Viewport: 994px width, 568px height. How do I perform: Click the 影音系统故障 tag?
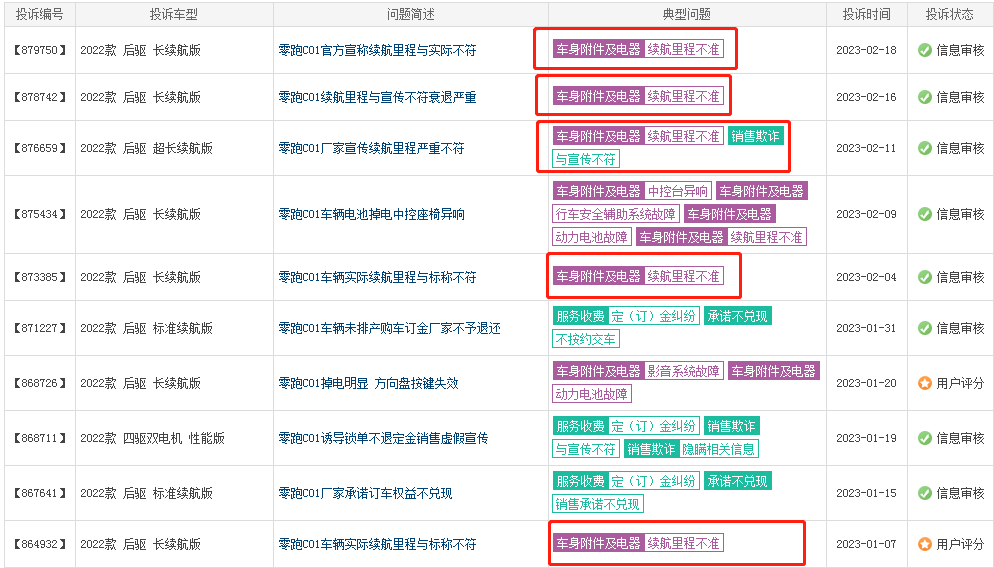684,371
